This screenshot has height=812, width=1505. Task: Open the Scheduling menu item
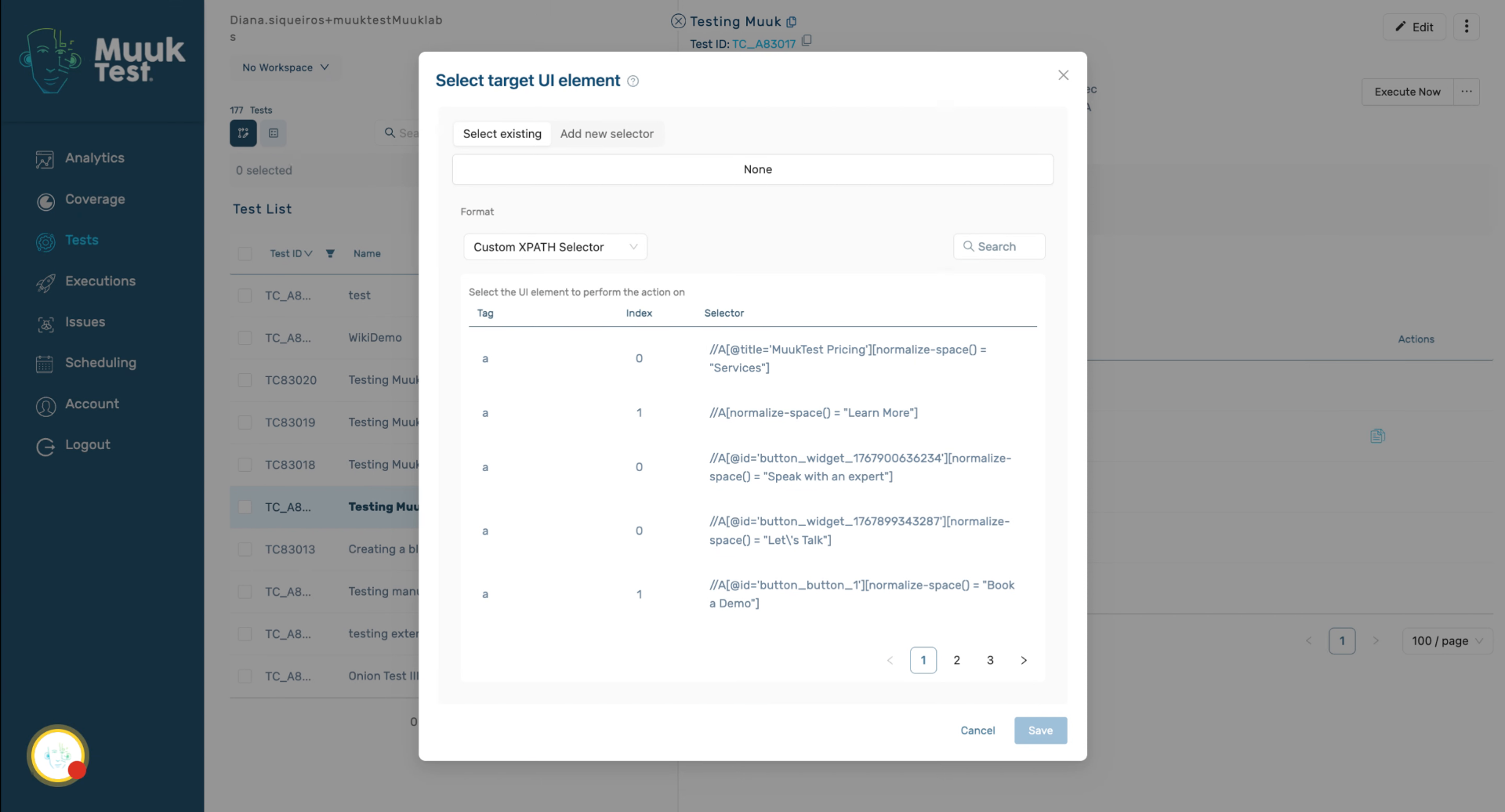pos(100,363)
